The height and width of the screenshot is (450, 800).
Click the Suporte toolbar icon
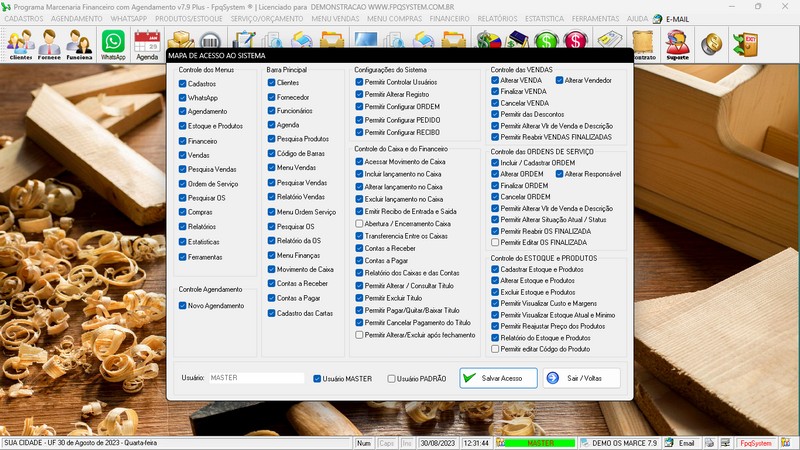pos(677,44)
